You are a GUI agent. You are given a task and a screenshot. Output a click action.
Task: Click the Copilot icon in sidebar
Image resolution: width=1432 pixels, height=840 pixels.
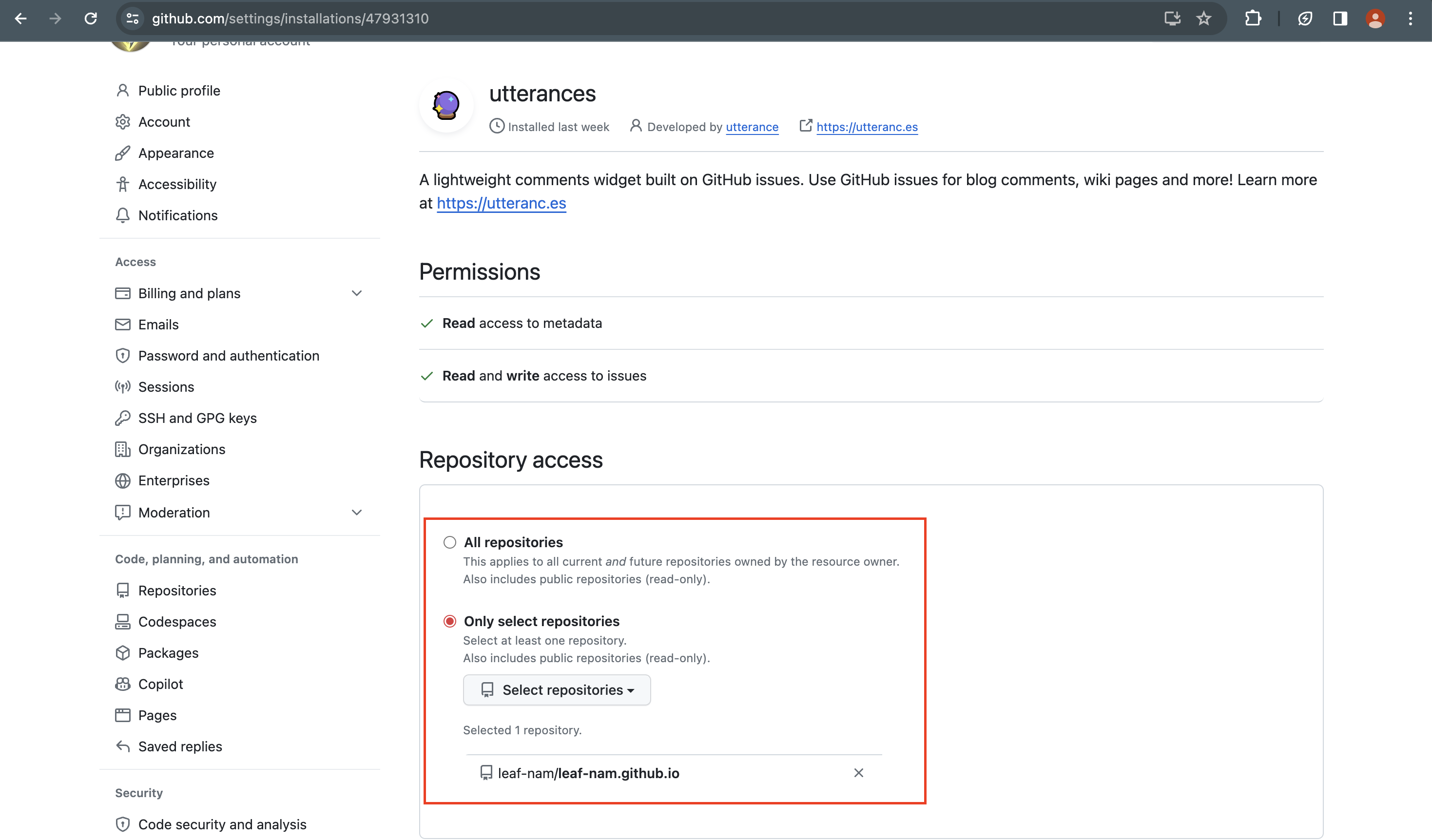[122, 684]
